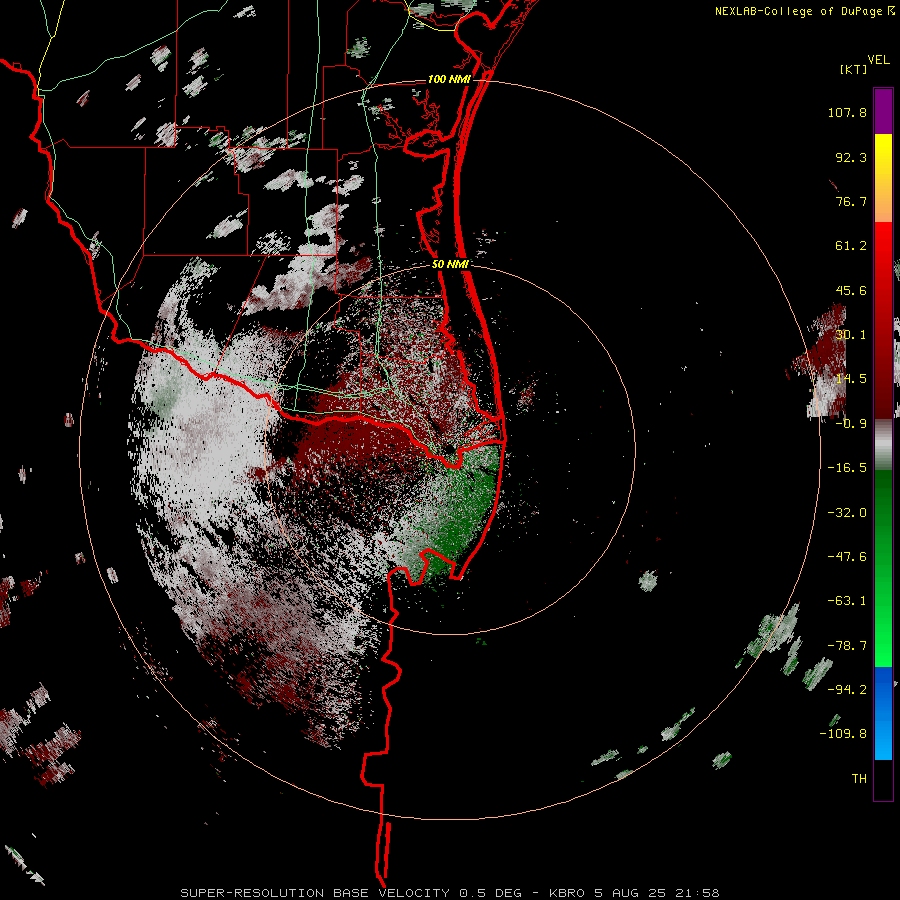Click the blue segment of the color bar
This screenshot has height=900, width=900.
point(883,713)
